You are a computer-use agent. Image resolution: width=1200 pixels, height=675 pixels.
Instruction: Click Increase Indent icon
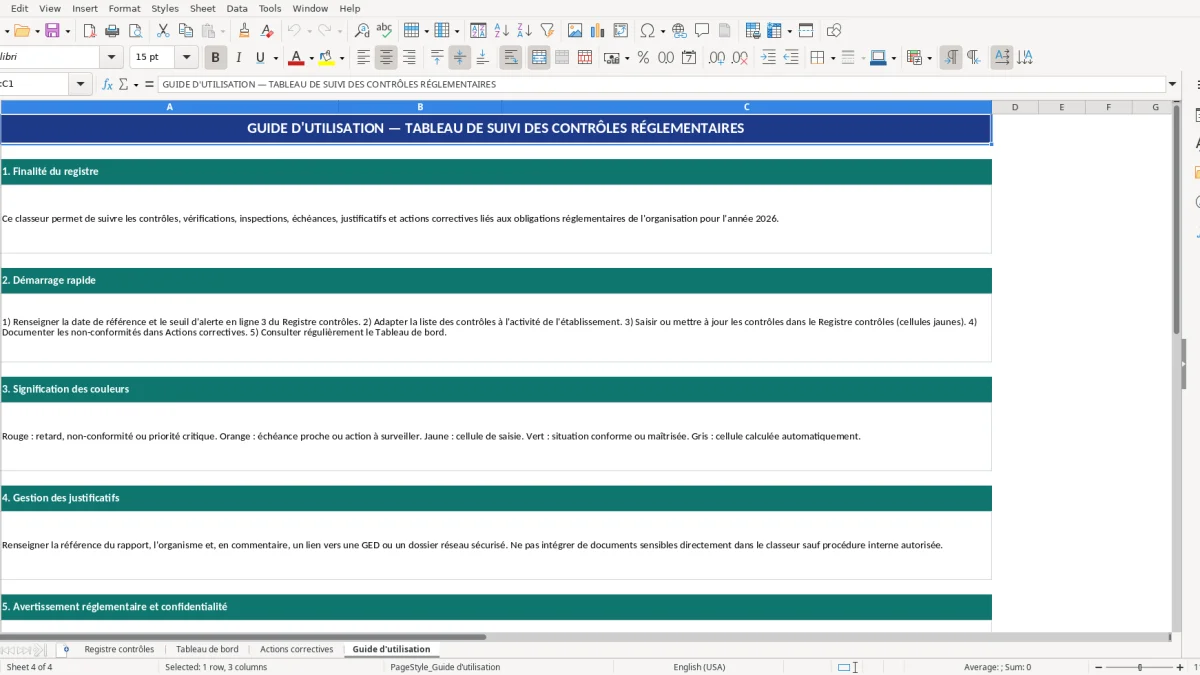pos(768,58)
